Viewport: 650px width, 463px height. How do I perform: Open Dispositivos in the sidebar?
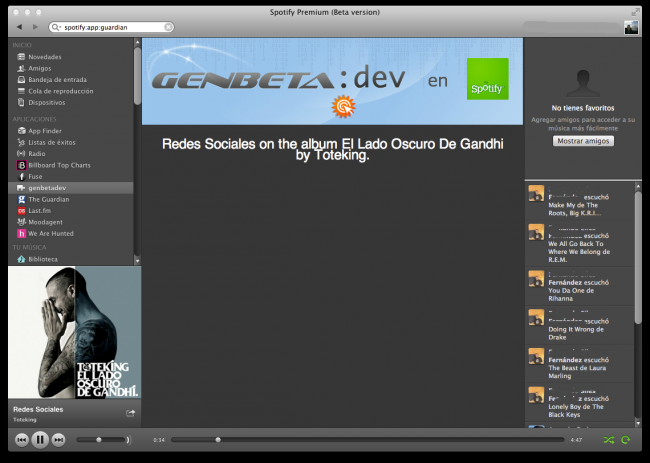47,102
